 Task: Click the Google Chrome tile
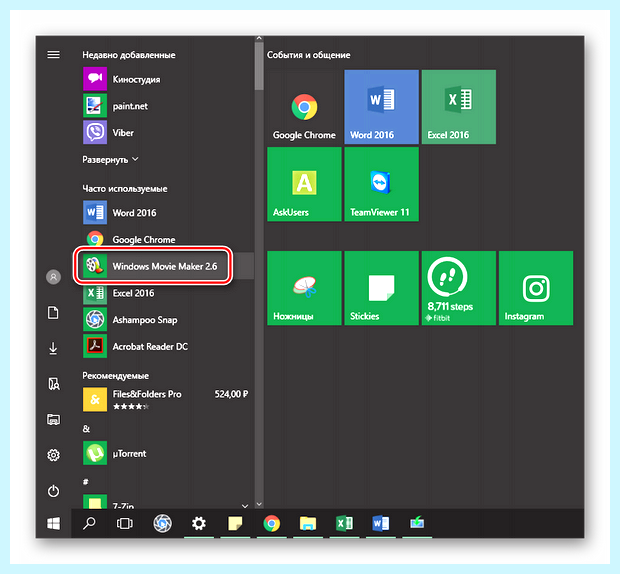click(304, 107)
